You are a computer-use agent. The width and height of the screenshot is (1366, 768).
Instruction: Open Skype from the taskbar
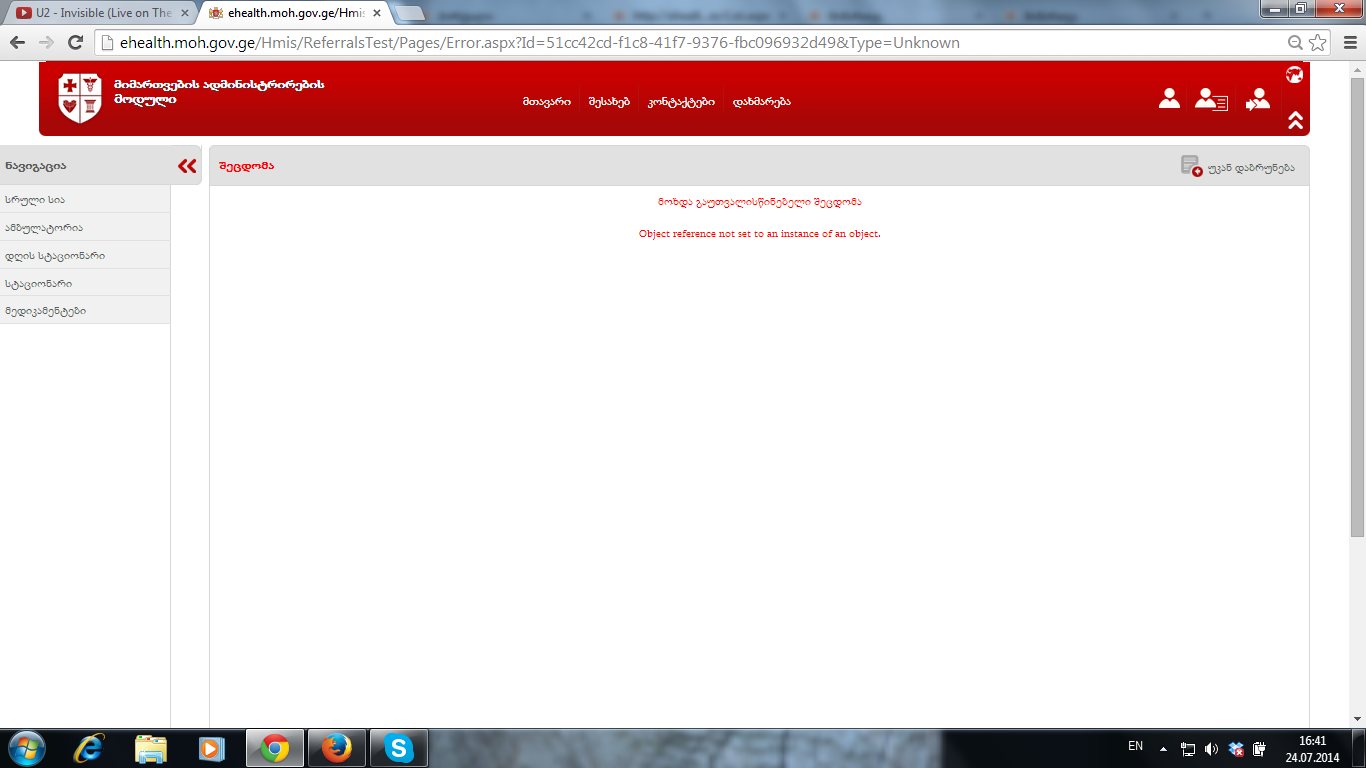[x=399, y=748]
